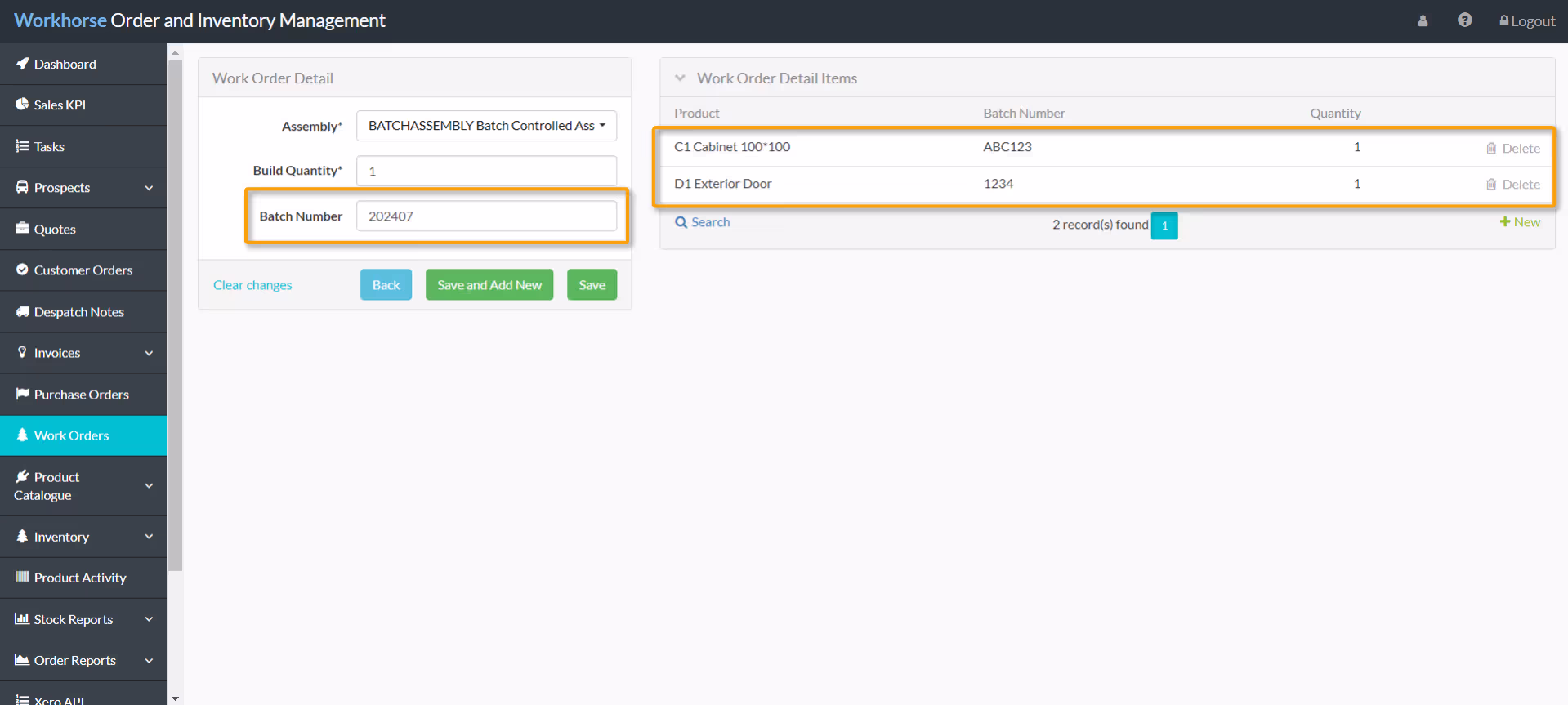The height and width of the screenshot is (705, 1568).
Task: Expand the Prospects menu chevron
Action: click(x=149, y=188)
